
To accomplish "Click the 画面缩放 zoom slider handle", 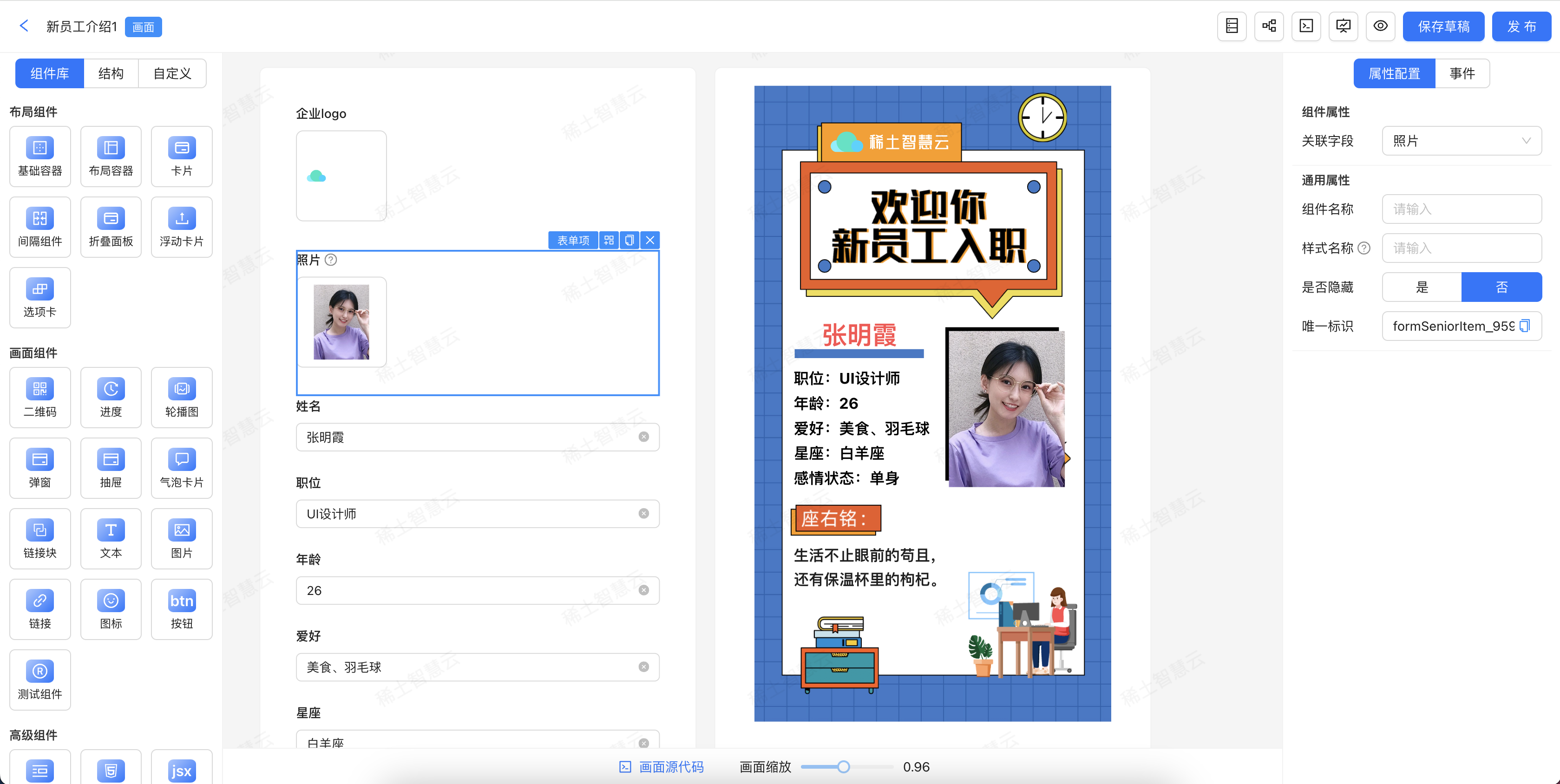I will click(x=844, y=767).
